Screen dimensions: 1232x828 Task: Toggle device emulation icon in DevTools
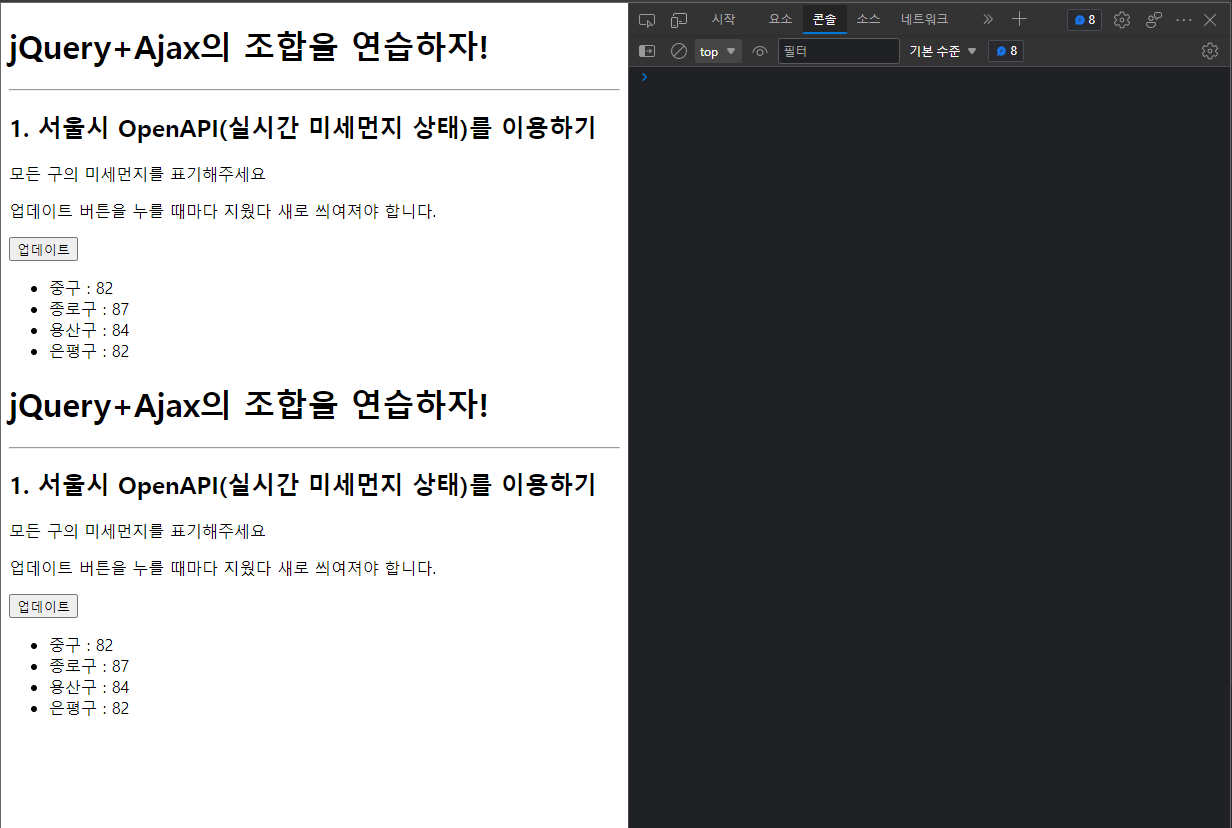[679, 19]
